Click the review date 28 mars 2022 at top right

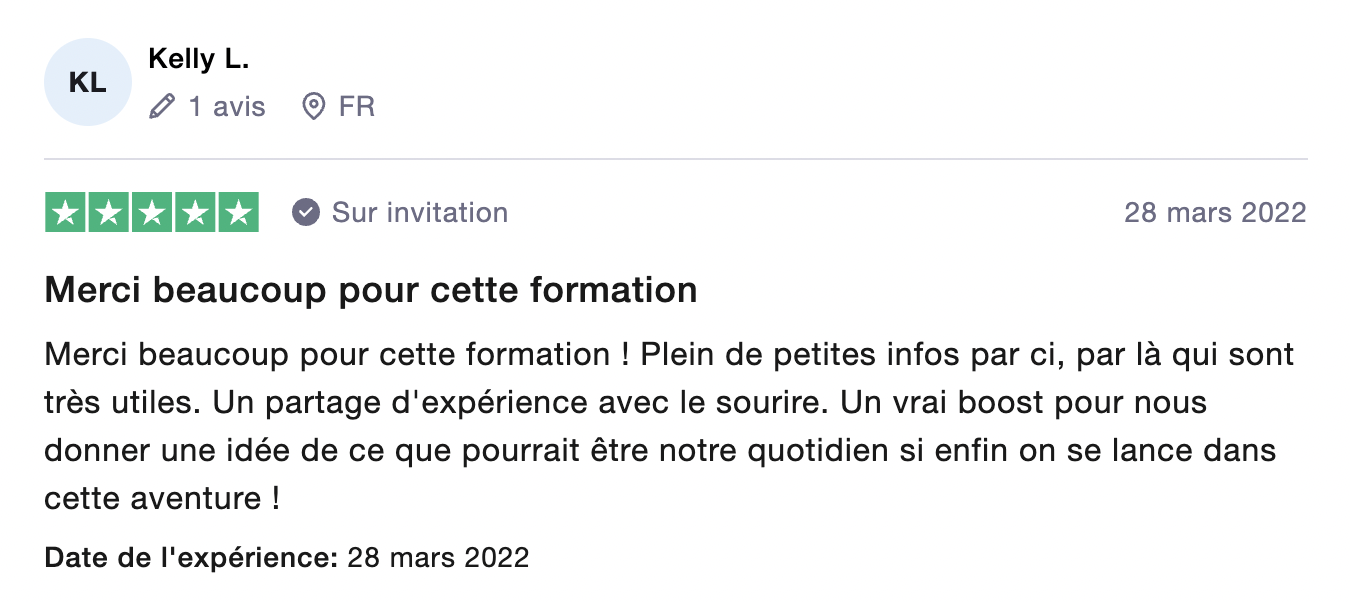pos(1215,213)
